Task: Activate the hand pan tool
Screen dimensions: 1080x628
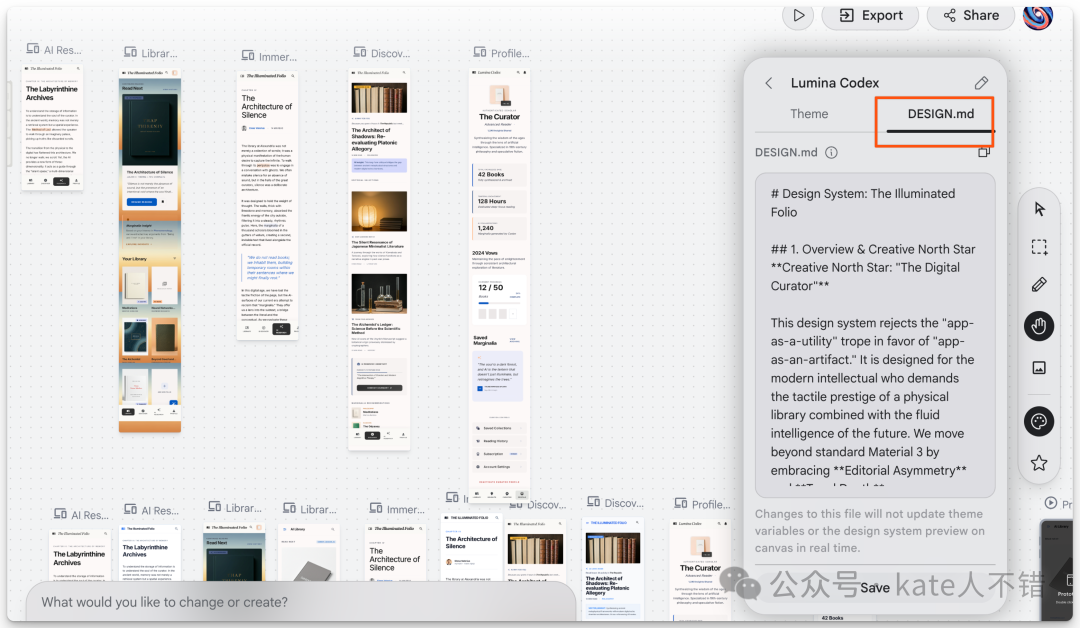Action: [1039, 326]
